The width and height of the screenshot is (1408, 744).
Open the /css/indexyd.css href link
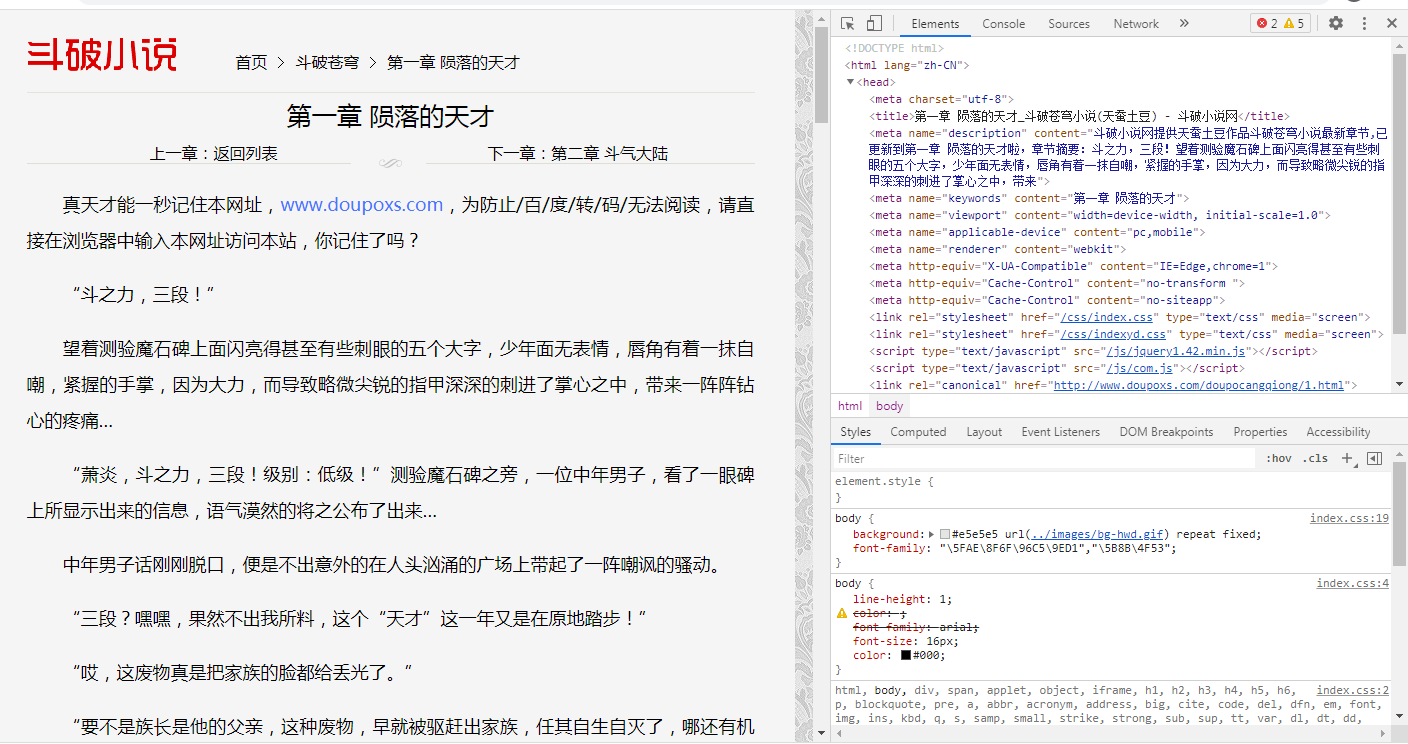pyautogui.click(x=1112, y=335)
